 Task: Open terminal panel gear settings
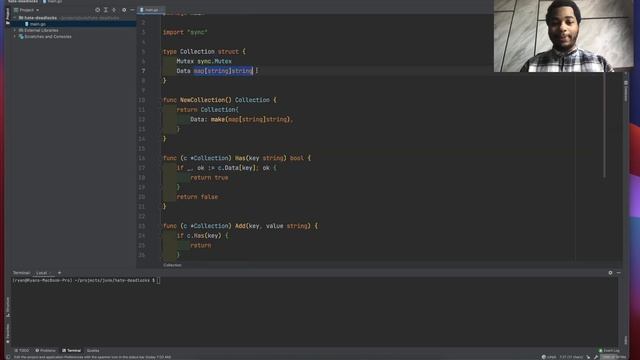click(610, 273)
